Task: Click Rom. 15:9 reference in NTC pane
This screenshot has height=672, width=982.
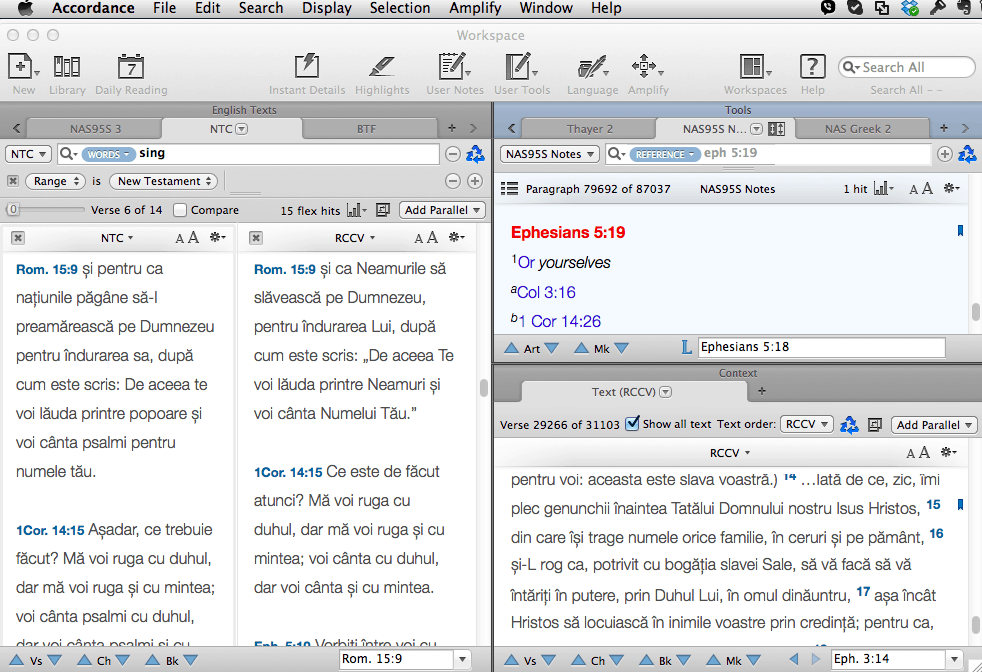Action: point(47,269)
